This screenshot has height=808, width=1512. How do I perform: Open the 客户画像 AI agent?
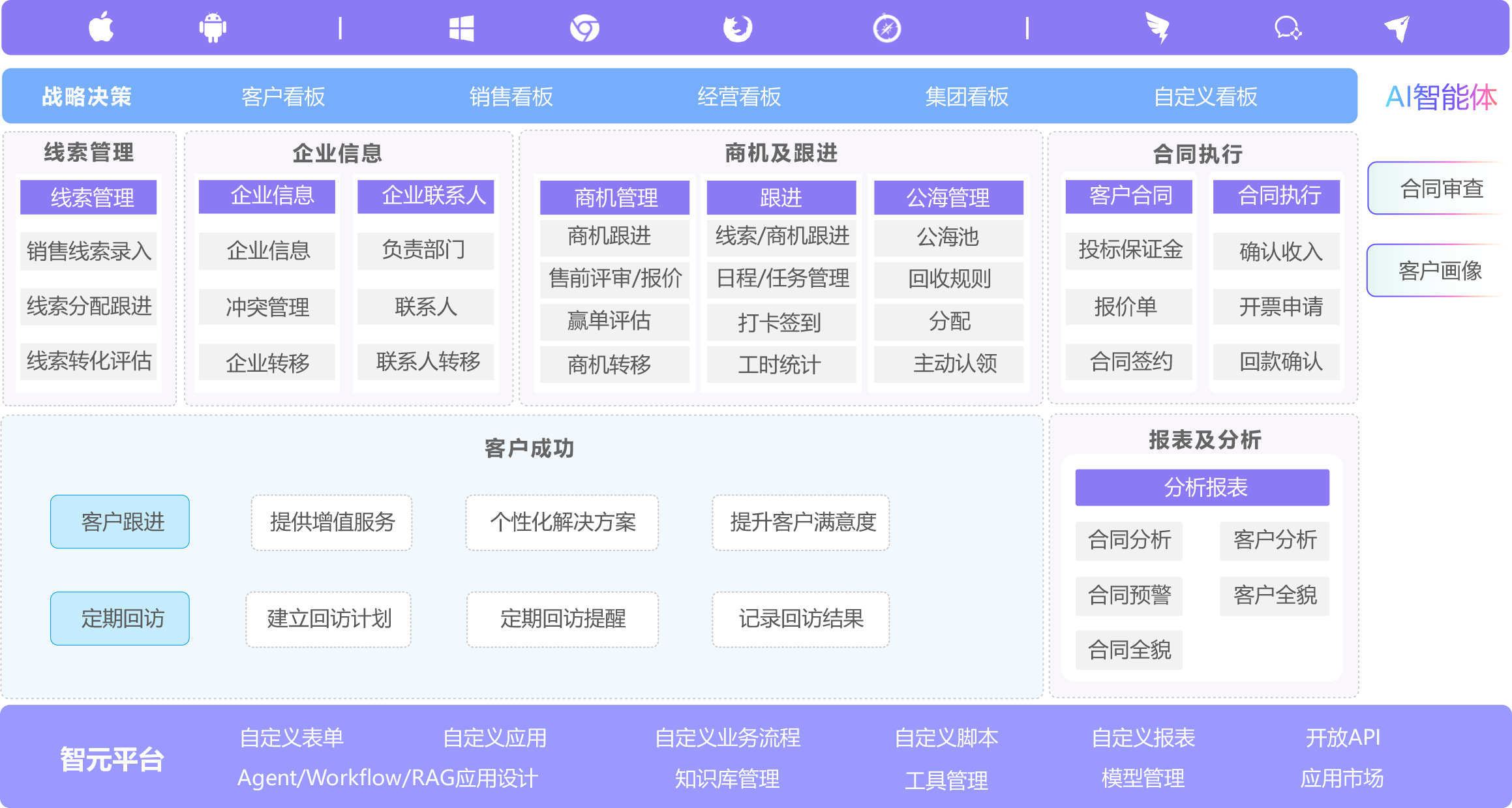pyautogui.click(x=1440, y=271)
